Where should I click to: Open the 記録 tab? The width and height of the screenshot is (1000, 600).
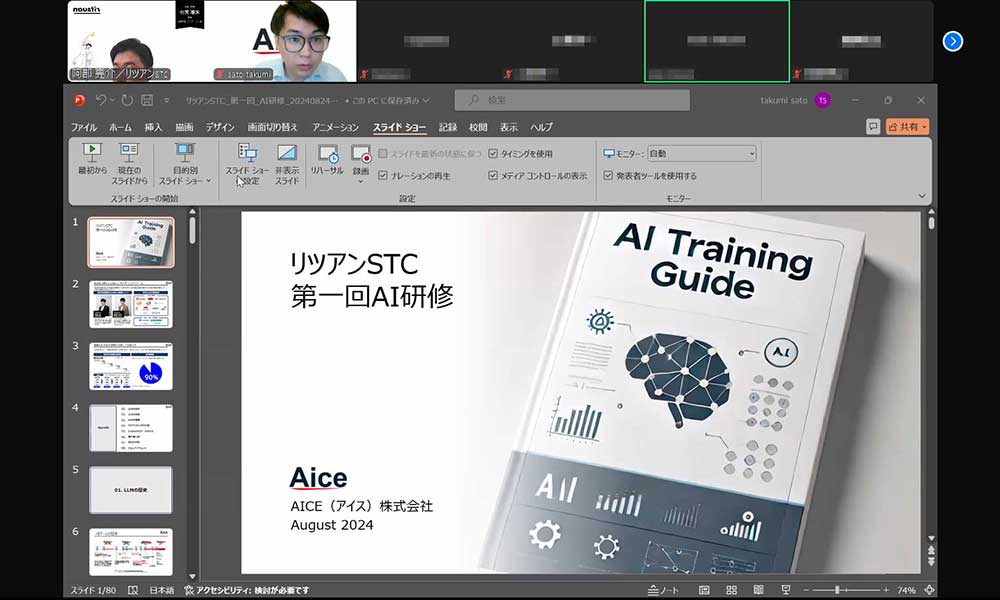pos(448,127)
